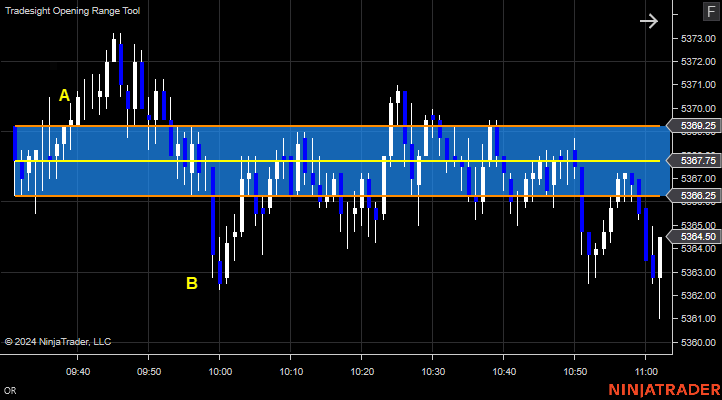Click the 5364.50 current price marker
Image resolution: width=722 pixels, height=400 pixels.
tap(694, 237)
